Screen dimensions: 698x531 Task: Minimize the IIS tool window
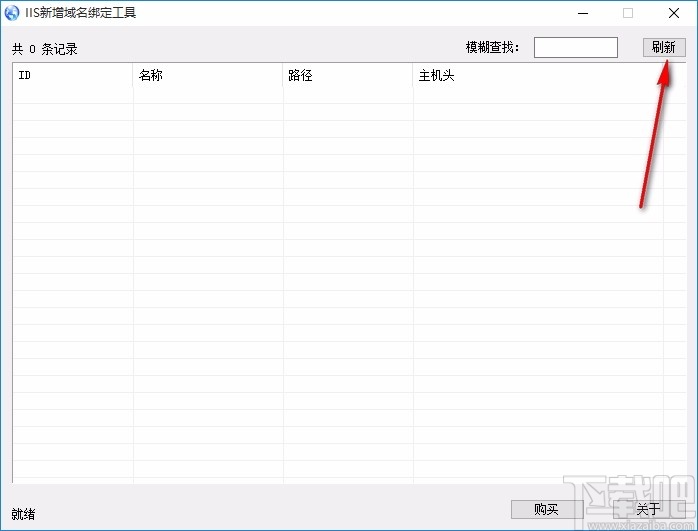[x=583, y=13]
